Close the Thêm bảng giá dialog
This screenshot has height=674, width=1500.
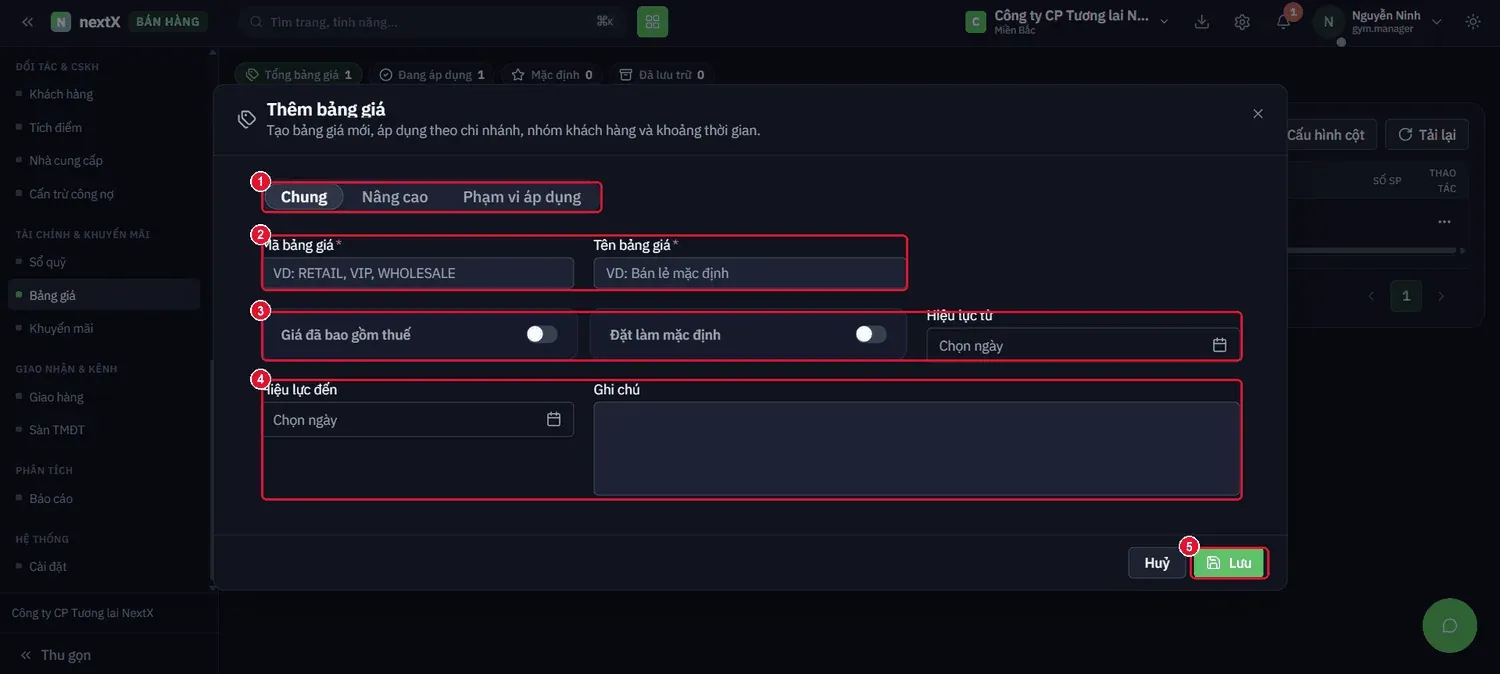pos(1258,114)
